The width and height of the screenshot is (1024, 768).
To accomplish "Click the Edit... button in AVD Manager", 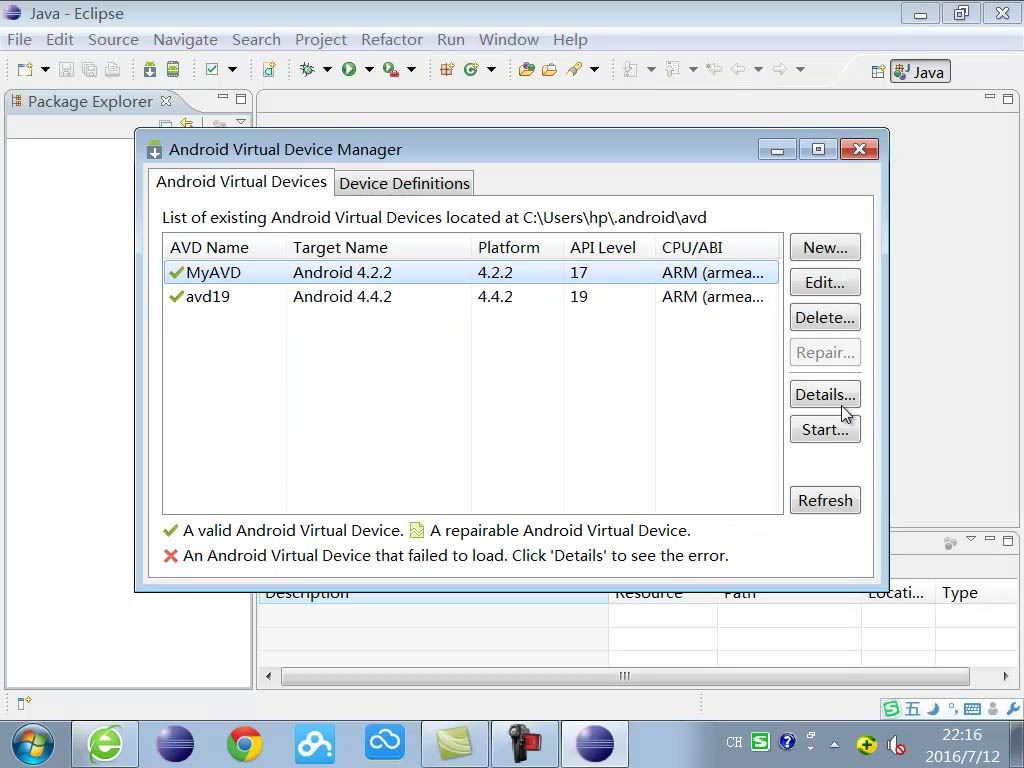I will tap(825, 283).
